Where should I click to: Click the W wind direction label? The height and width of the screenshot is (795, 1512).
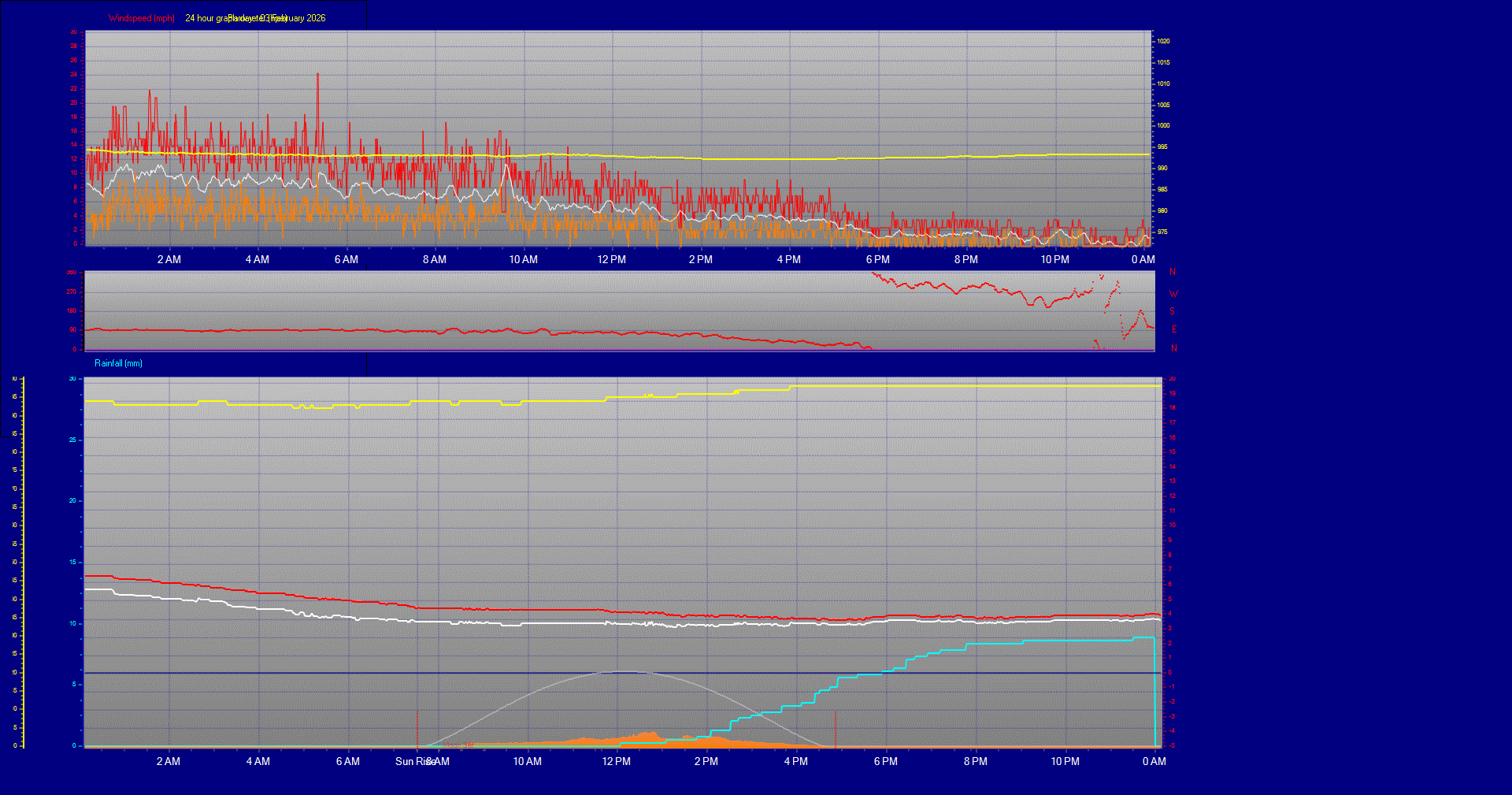click(1173, 294)
